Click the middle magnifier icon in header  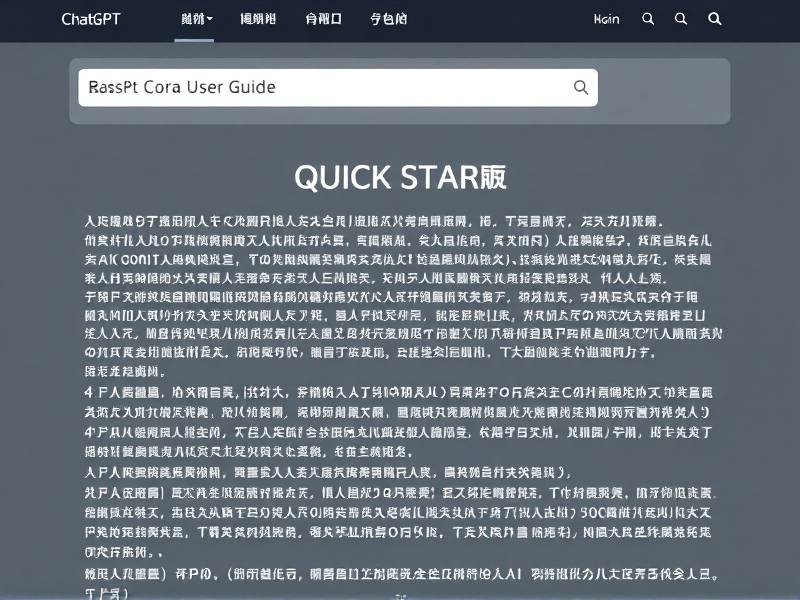[681, 19]
